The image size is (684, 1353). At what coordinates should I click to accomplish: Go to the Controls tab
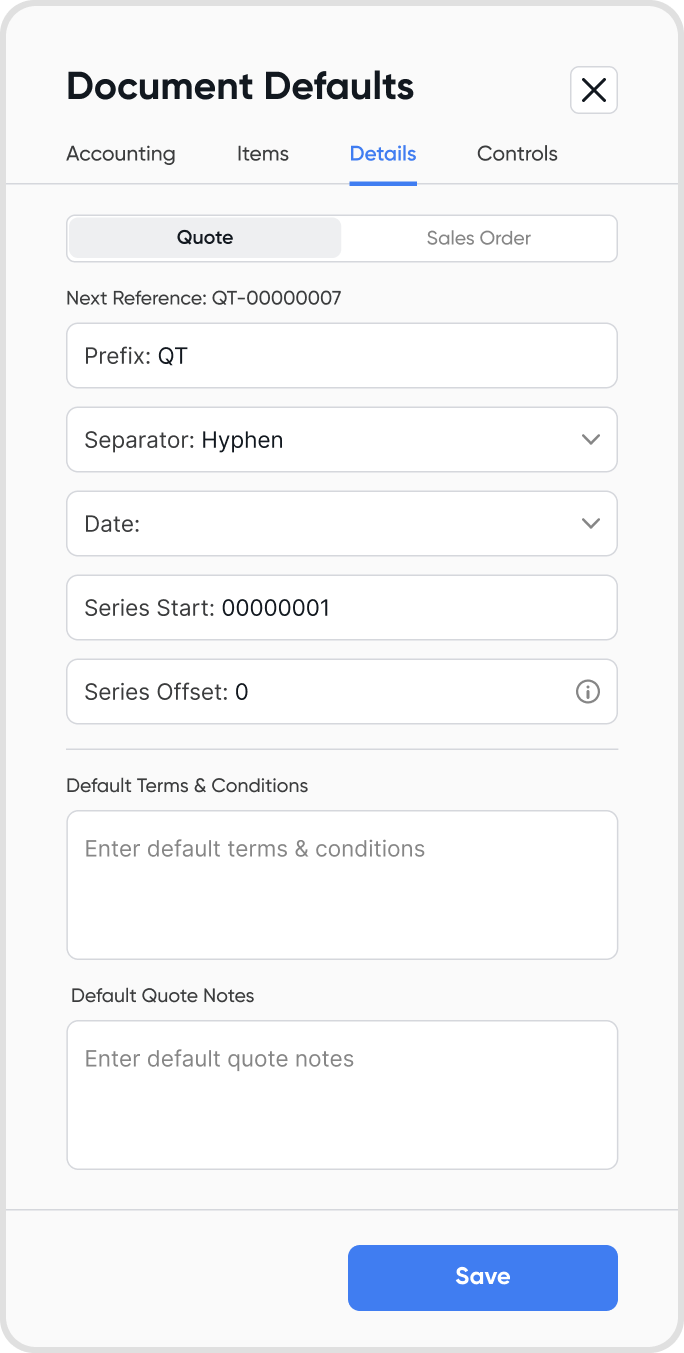[517, 154]
